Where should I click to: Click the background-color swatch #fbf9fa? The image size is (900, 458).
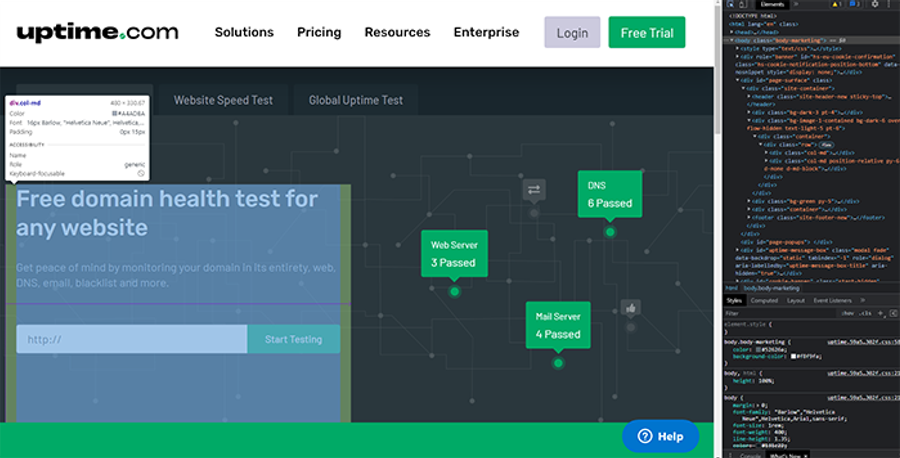point(793,356)
